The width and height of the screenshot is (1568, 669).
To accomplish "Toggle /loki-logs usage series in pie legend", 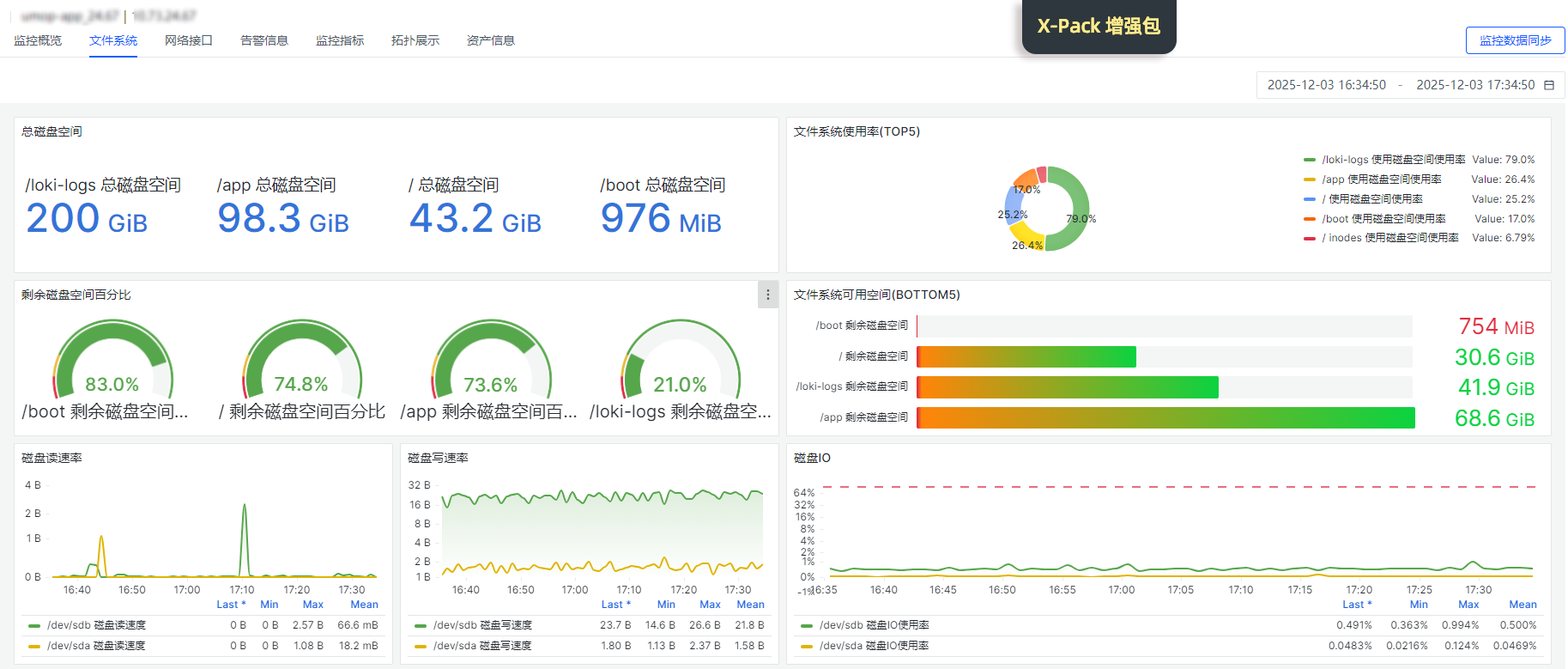I will point(1393,160).
